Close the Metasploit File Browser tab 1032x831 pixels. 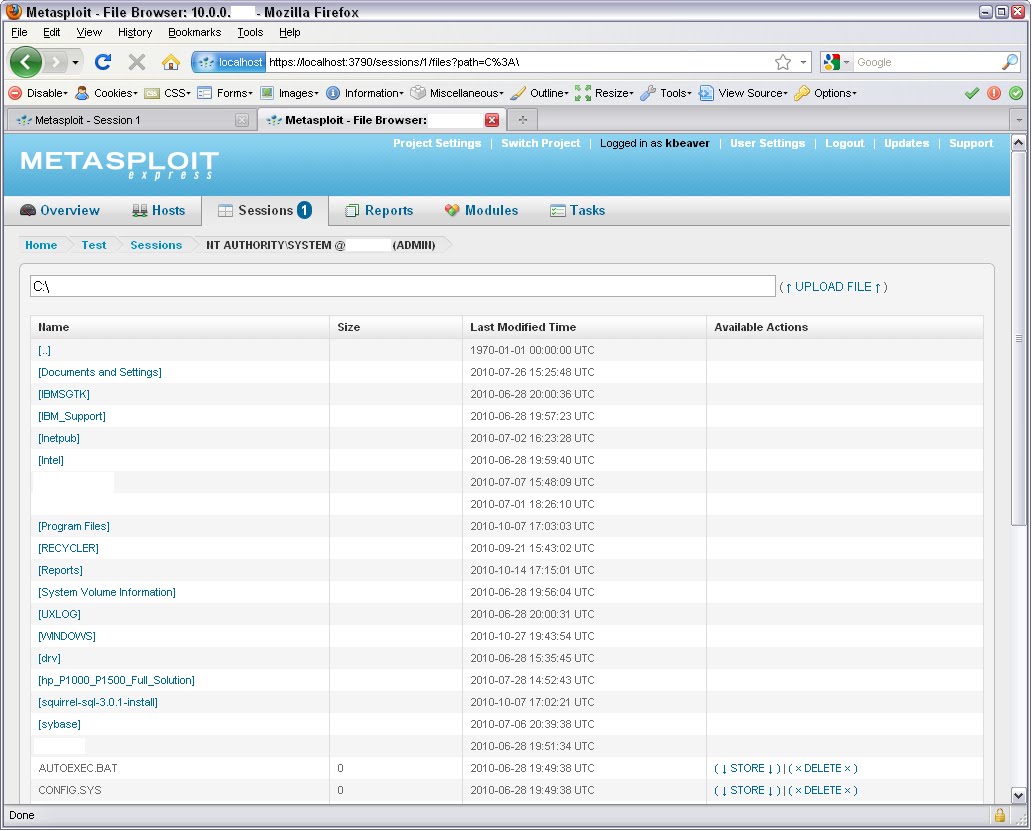(492, 120)
